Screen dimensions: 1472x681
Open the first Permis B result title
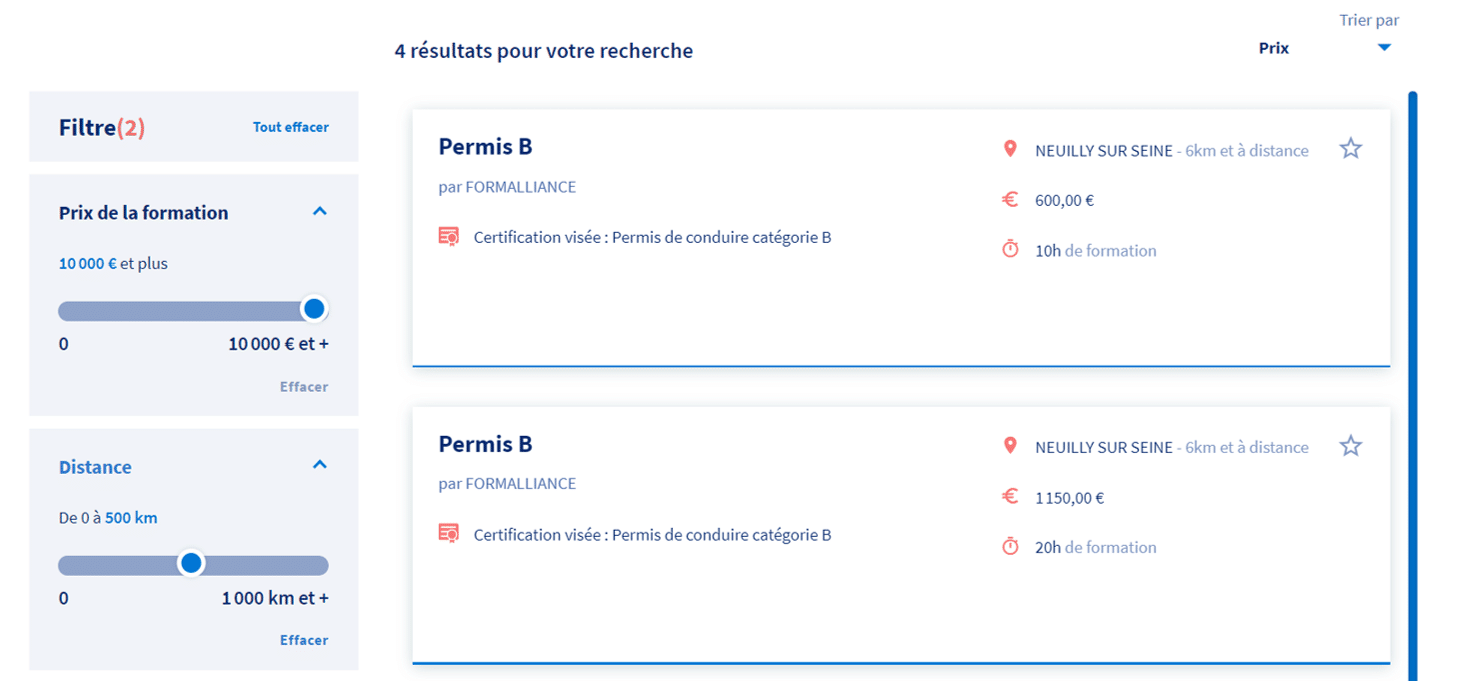tap(485, 147)
